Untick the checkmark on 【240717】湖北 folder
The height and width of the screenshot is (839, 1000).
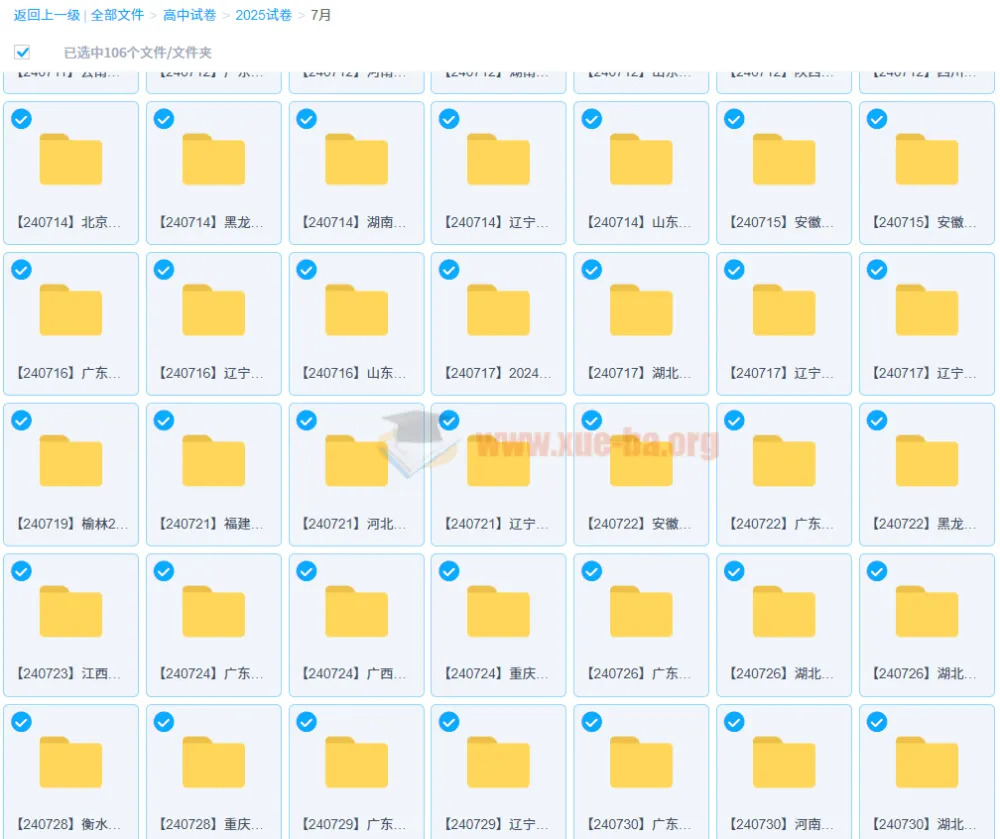pyautogui.click(x=592, y=270)
